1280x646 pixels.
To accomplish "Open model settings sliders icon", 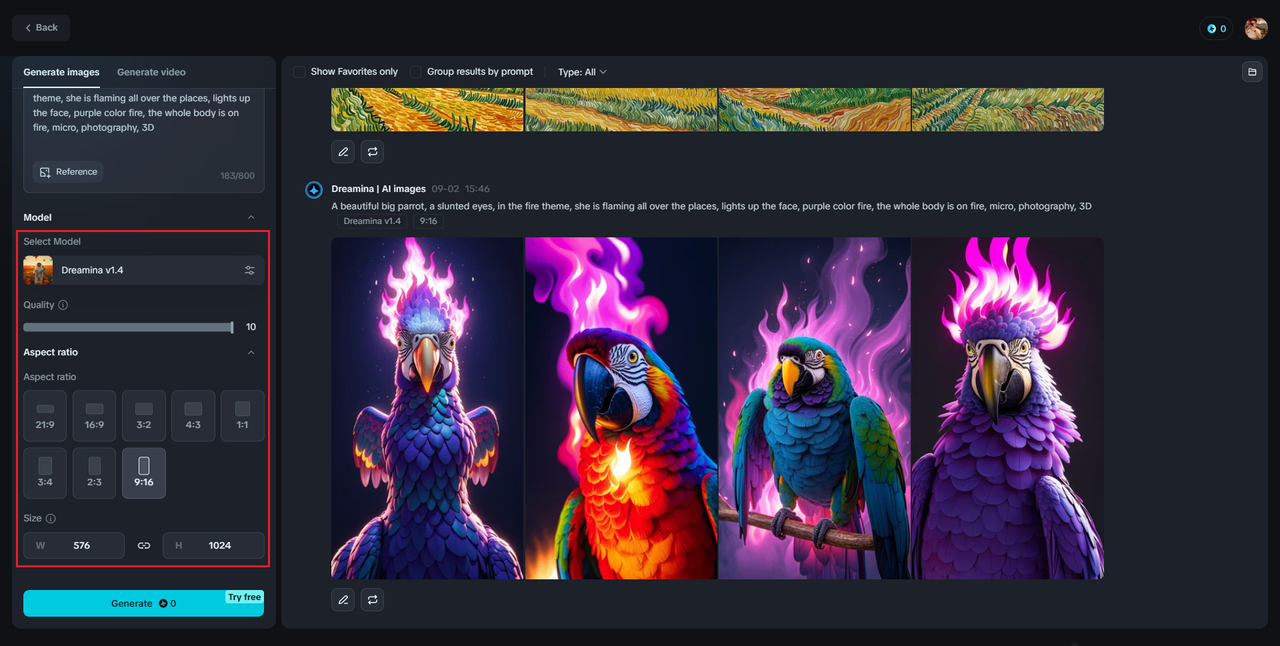I will pyautogui.click(x=250, y=270).
